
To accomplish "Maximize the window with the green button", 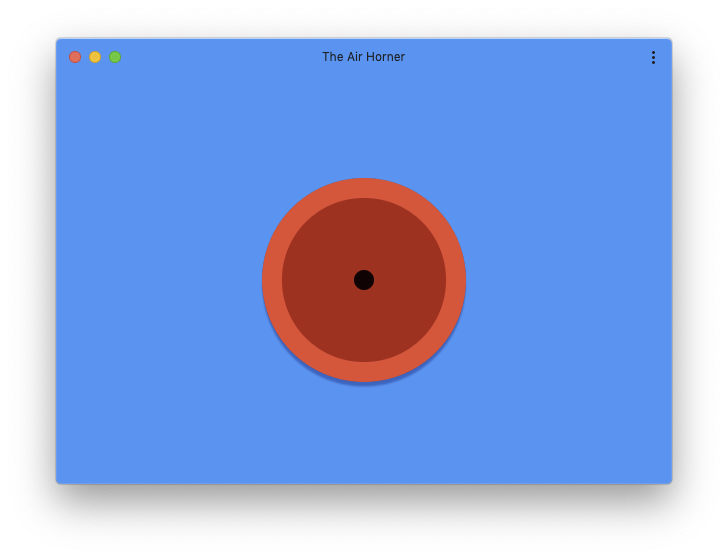I will [115, 57].
